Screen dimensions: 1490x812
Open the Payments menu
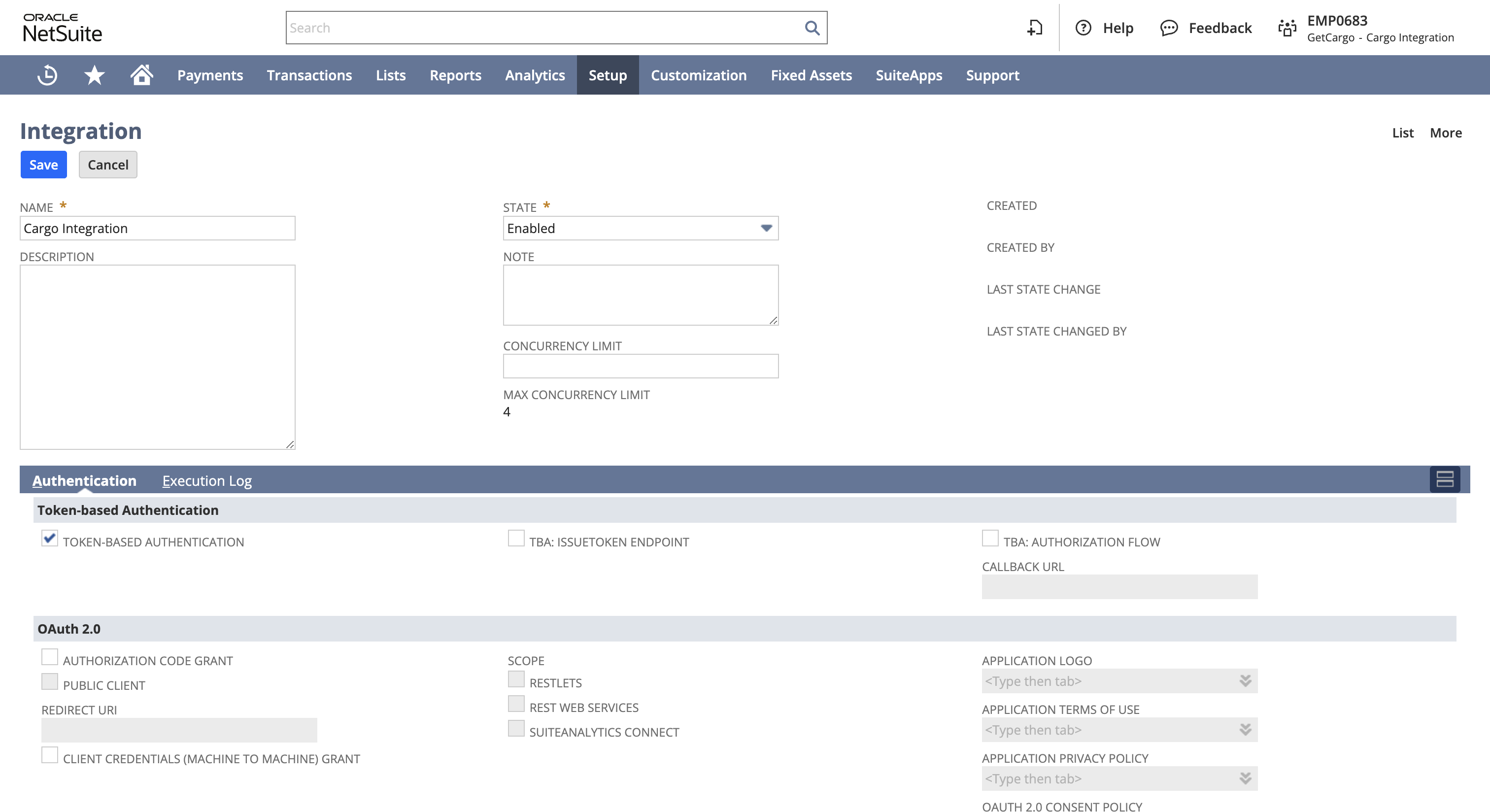point(210,75)
